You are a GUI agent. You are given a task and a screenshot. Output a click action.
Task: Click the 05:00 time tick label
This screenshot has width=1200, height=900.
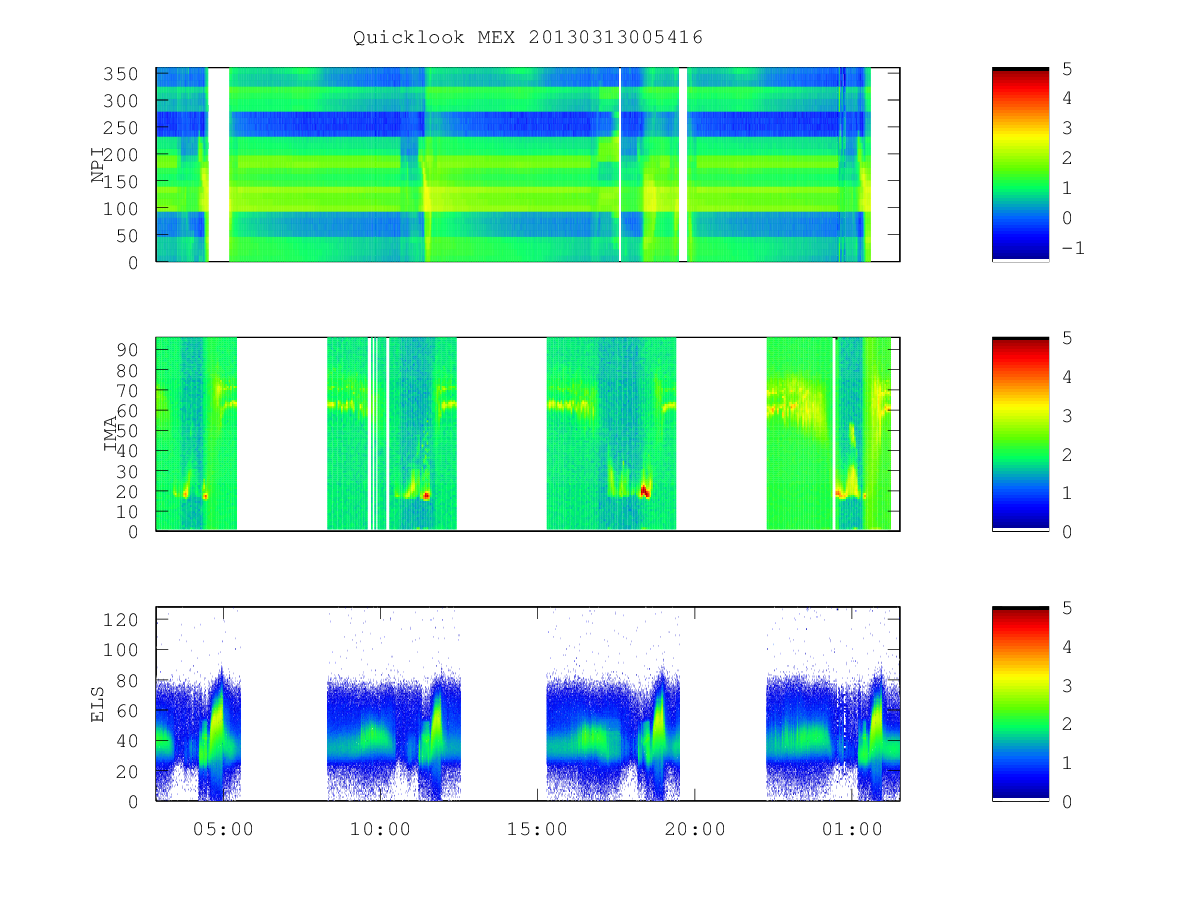pyautogui.click(x=223, y=829)
